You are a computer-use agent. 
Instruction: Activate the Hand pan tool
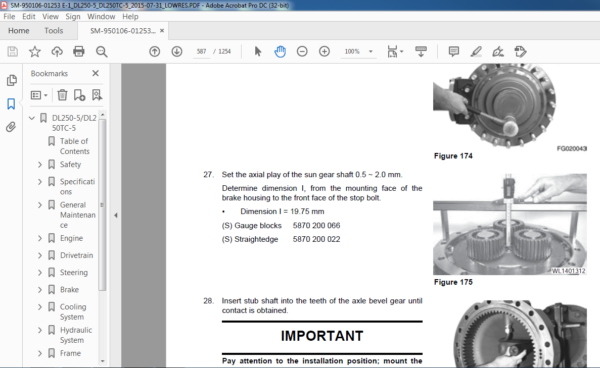click(x=280, y=51)
